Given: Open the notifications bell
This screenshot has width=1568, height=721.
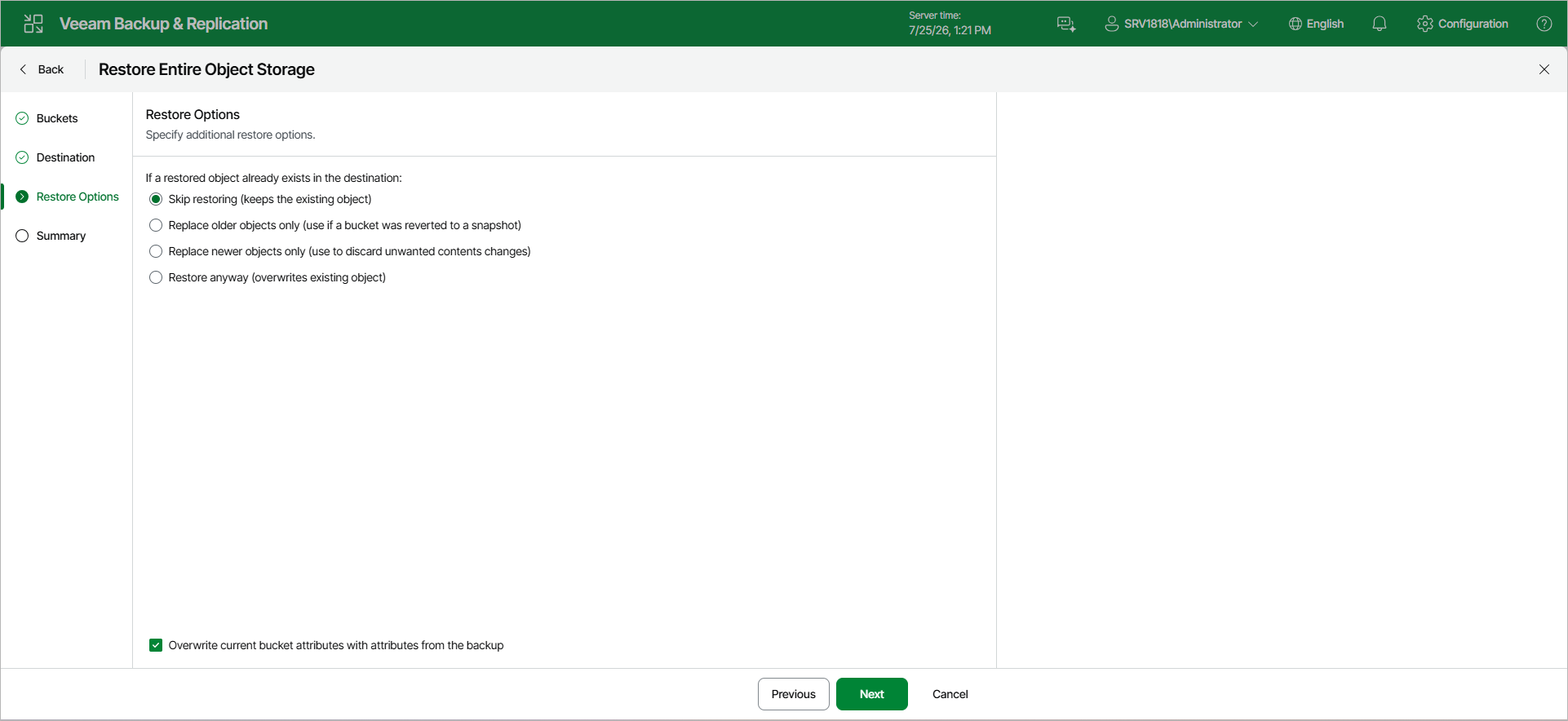Looking at the screenshot, I should (1380, 24).
